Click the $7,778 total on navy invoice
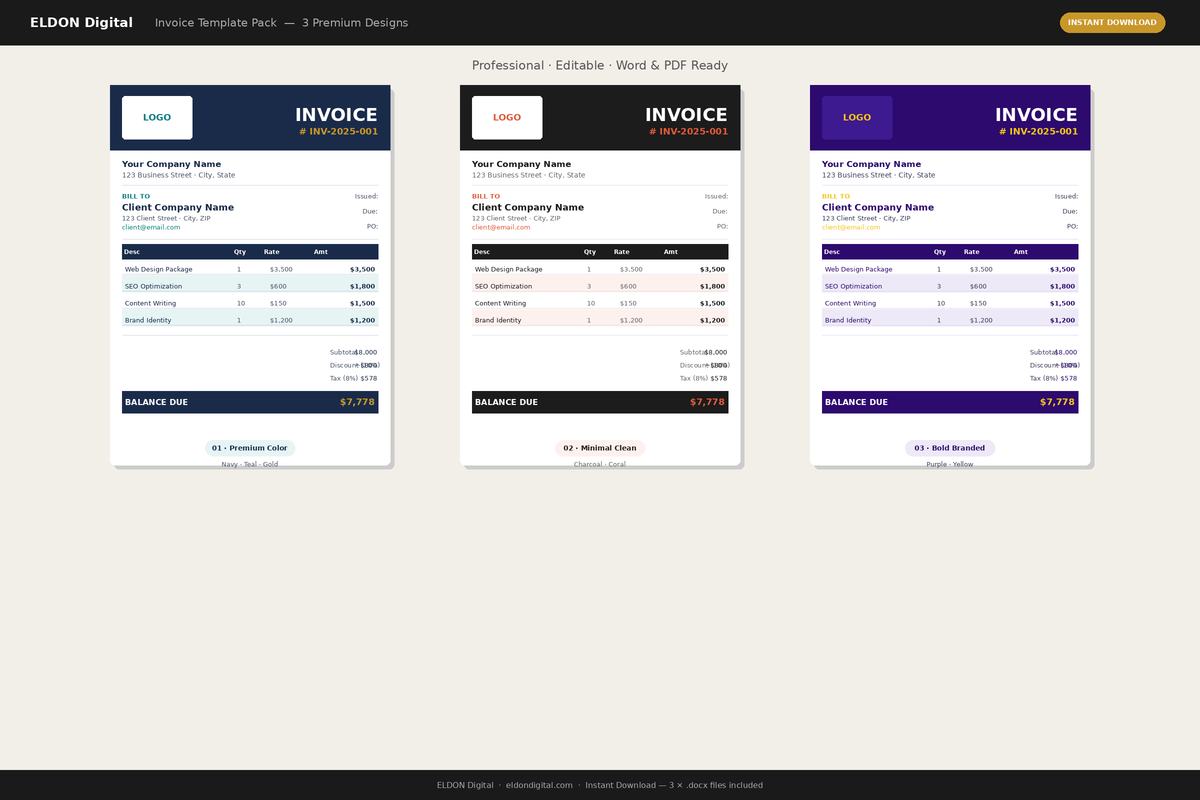The image size is (1200, 800). coord(357,402)
